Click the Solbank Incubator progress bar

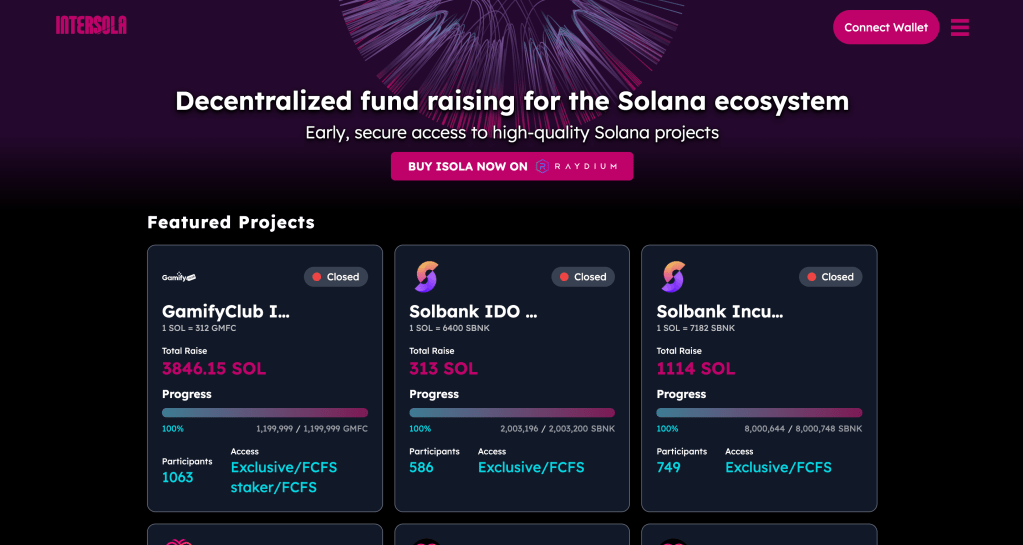[x=759, y=412]
